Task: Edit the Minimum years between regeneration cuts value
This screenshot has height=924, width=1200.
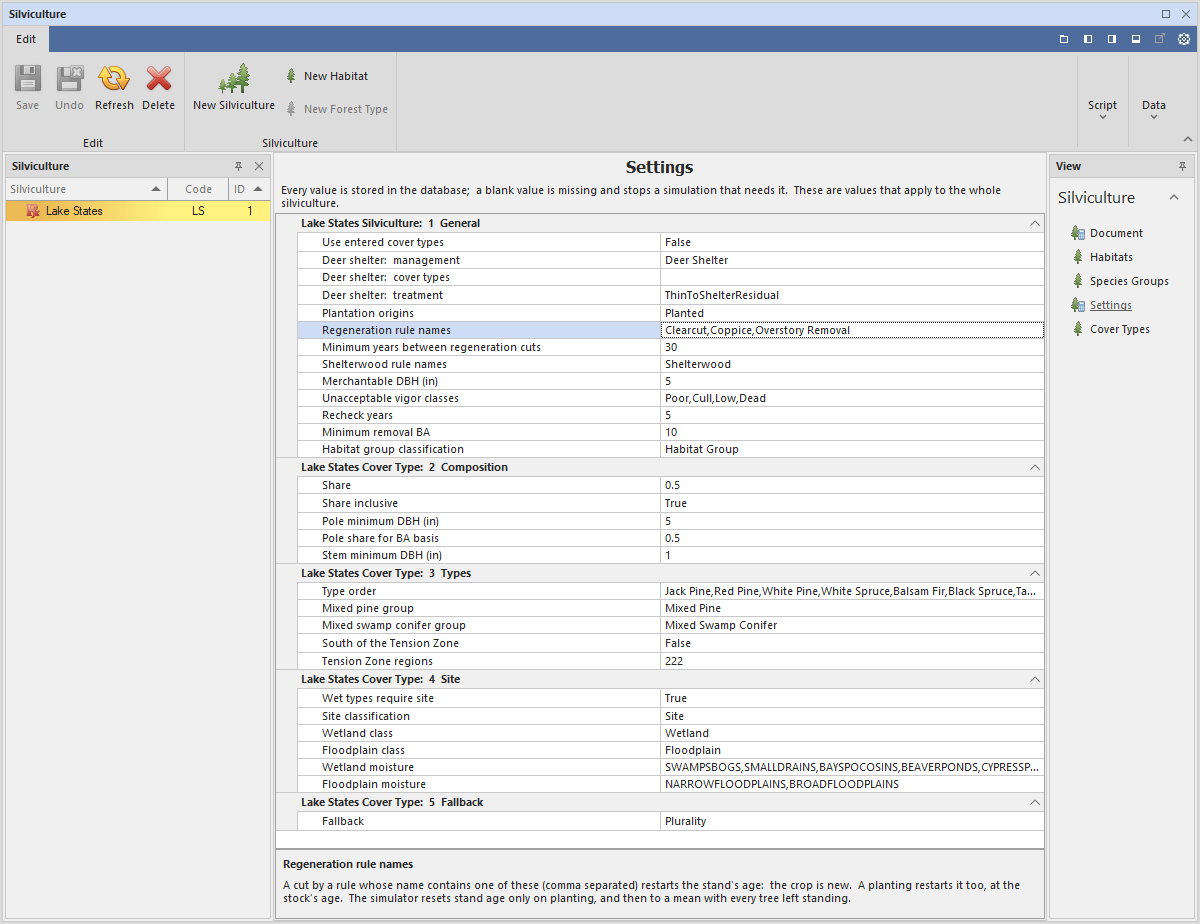Action: click(x=852, y=347)
